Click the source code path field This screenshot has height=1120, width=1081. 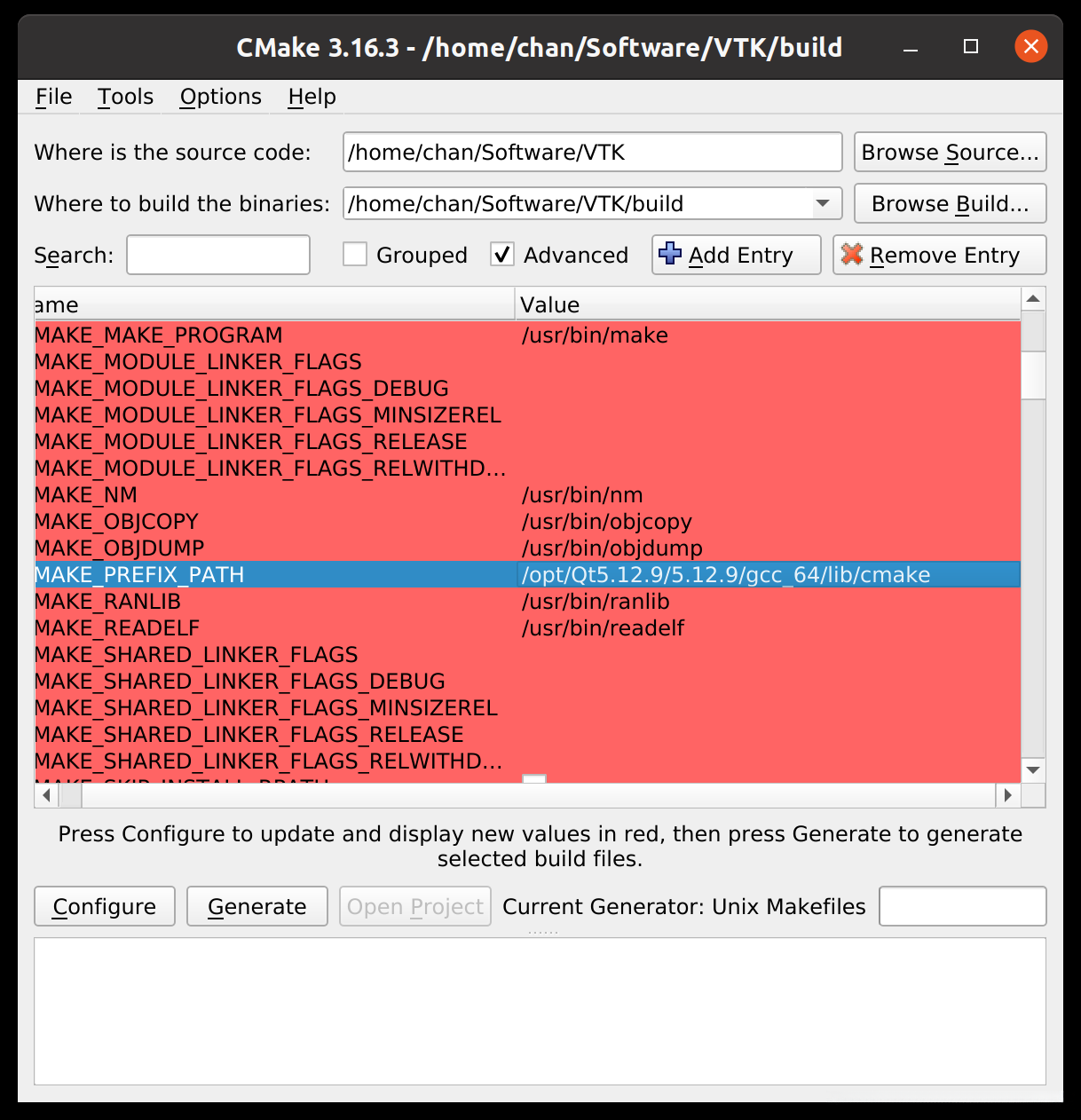tap(593, 152)
